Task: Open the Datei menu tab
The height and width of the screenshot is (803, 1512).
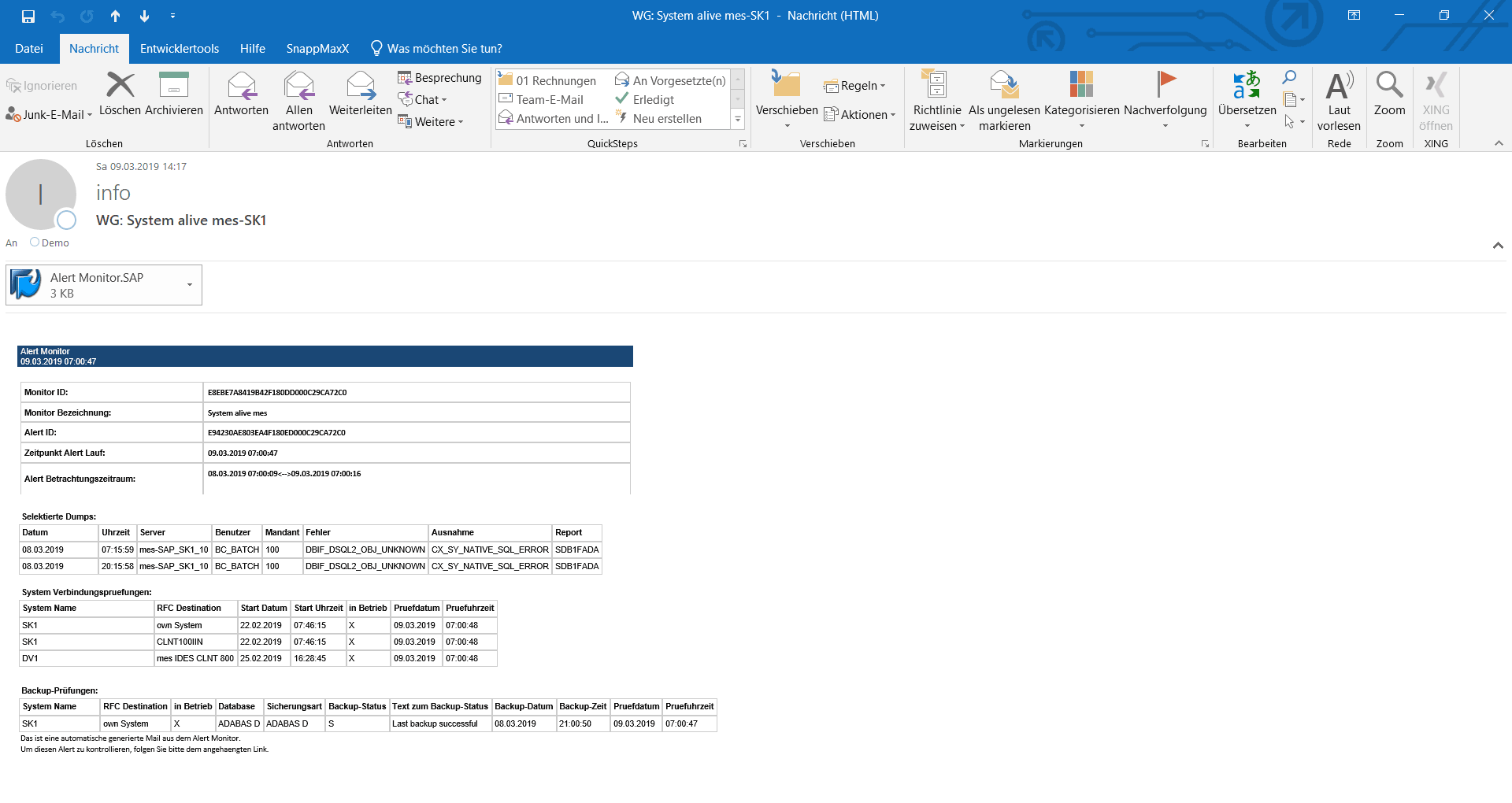Action: click(29, 49)
